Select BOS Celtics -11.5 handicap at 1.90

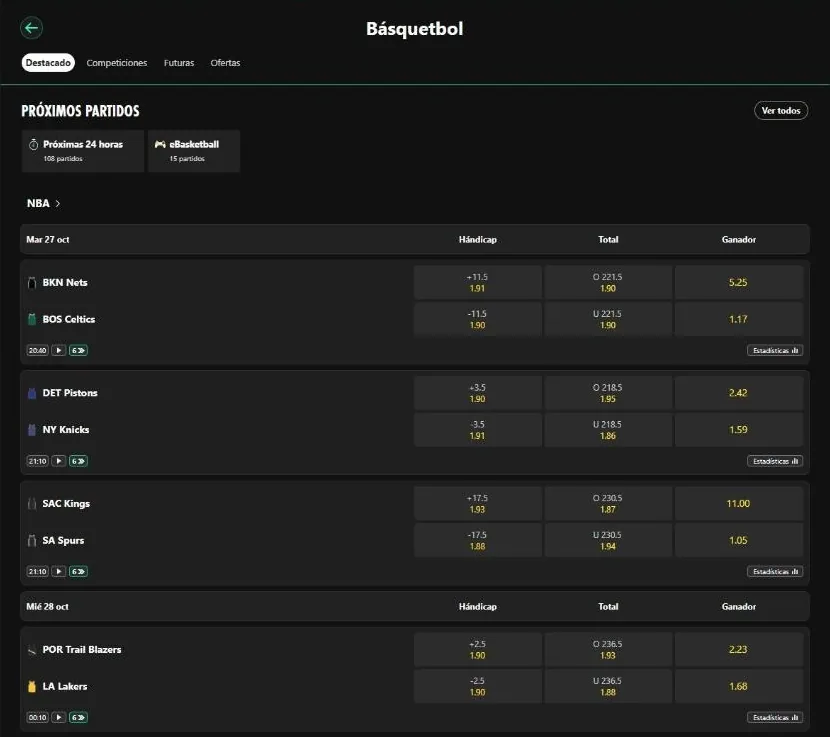(477, 319)
